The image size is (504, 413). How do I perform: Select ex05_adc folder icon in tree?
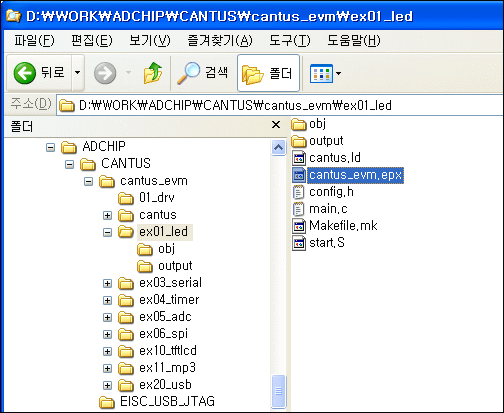coord(126,317)
